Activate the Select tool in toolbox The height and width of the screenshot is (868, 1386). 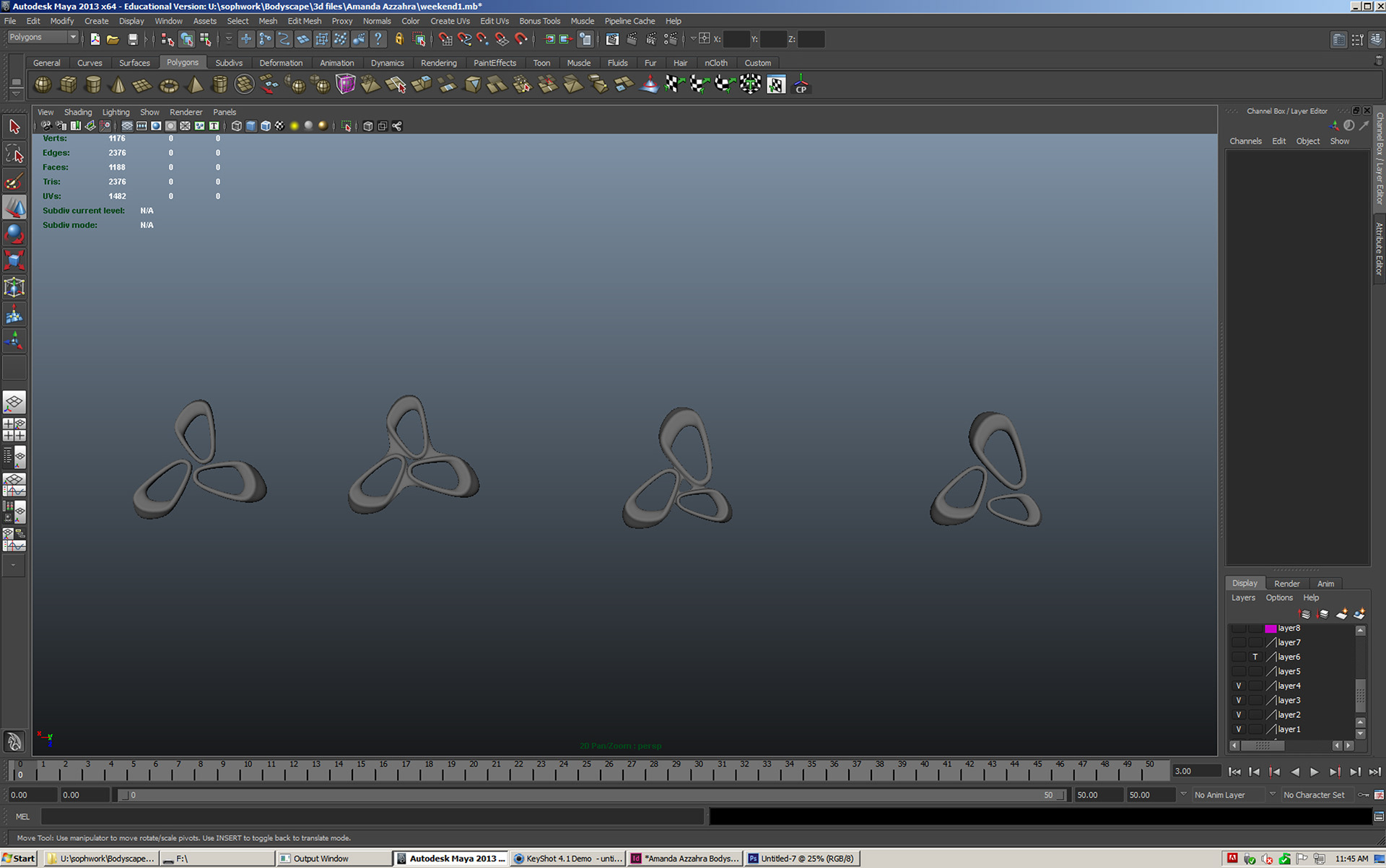pos(14,127)
